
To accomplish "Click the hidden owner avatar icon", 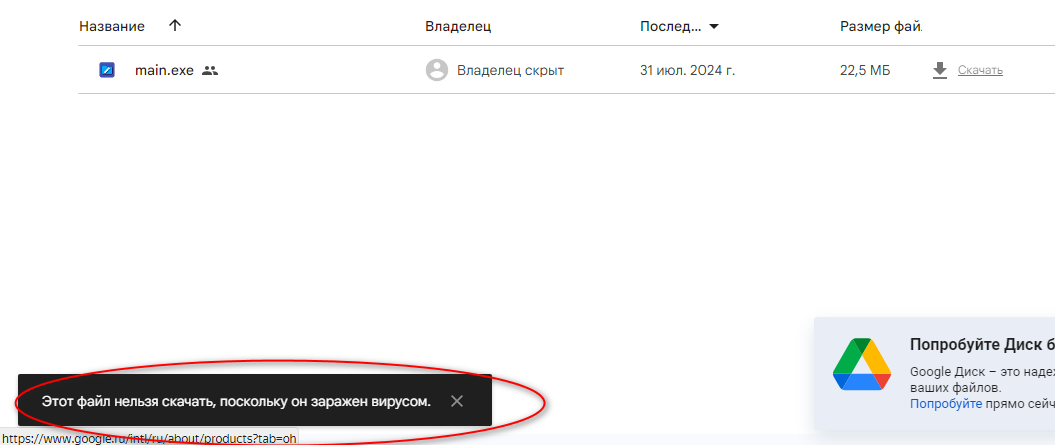I will [437, 70].
